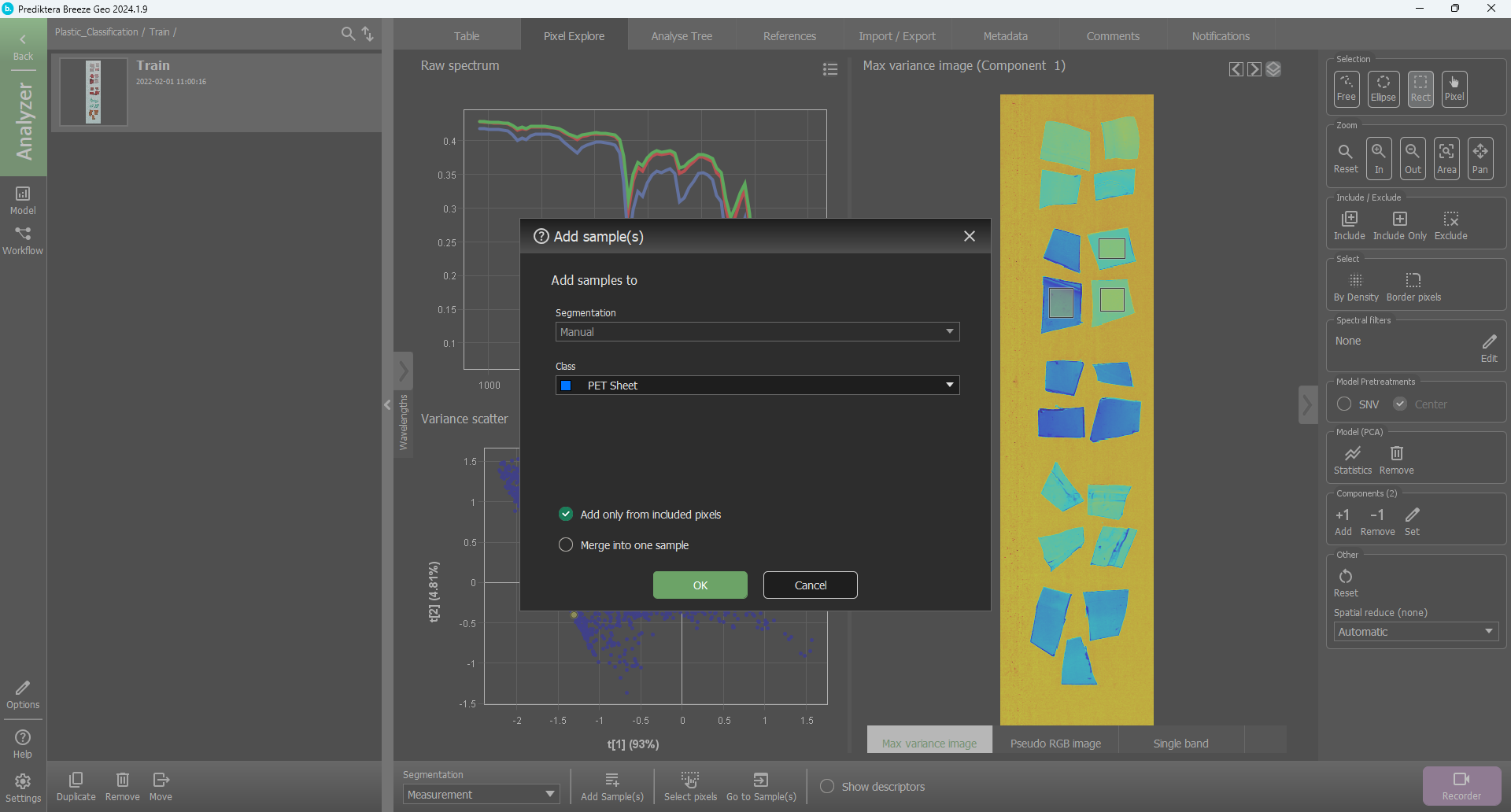
Task: Select By Density icon
Action: 1355,286
